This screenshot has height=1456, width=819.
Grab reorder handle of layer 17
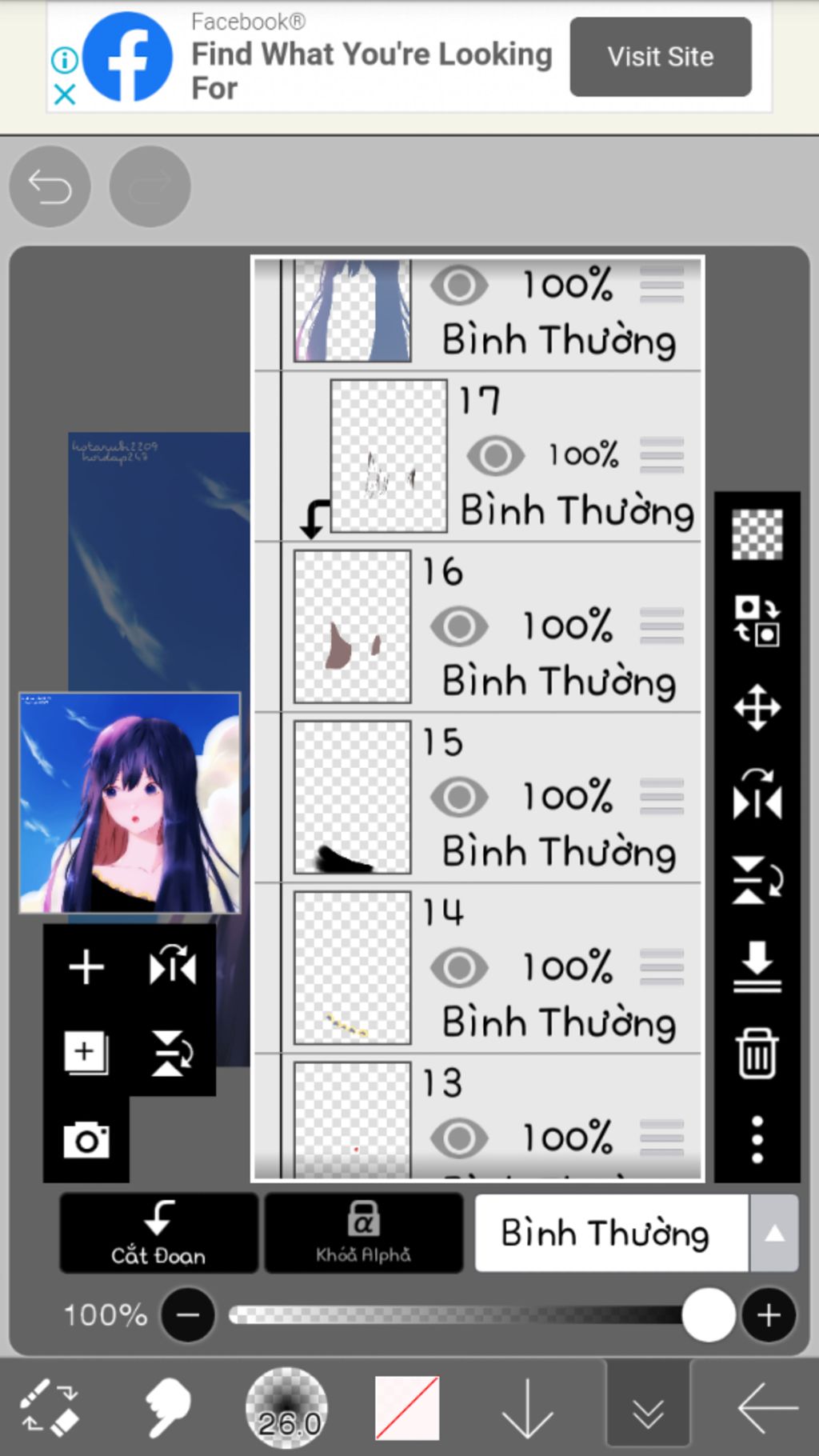[x=661, y=456]
